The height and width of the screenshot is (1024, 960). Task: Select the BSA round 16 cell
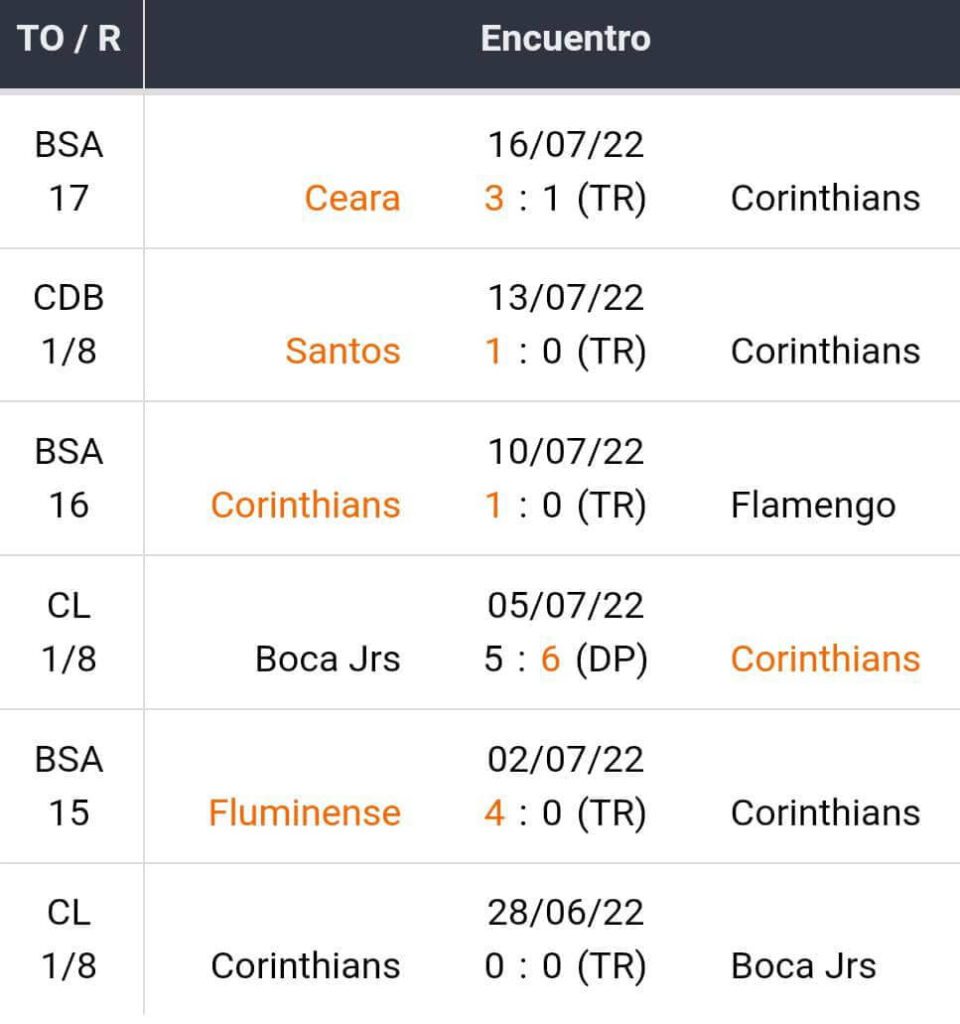(69, 478)
